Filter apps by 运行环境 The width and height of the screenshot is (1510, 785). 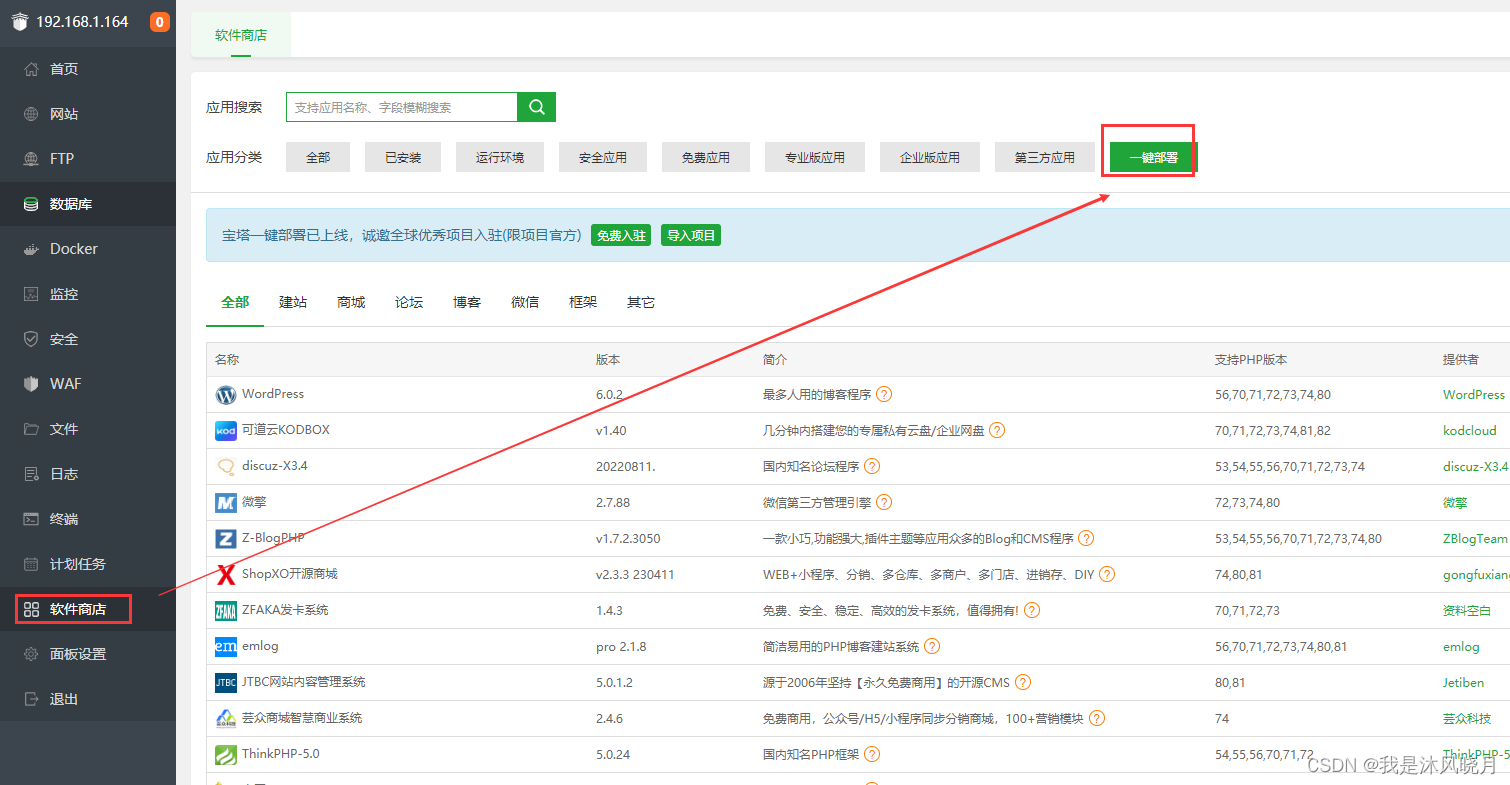(x=500, y=157)
